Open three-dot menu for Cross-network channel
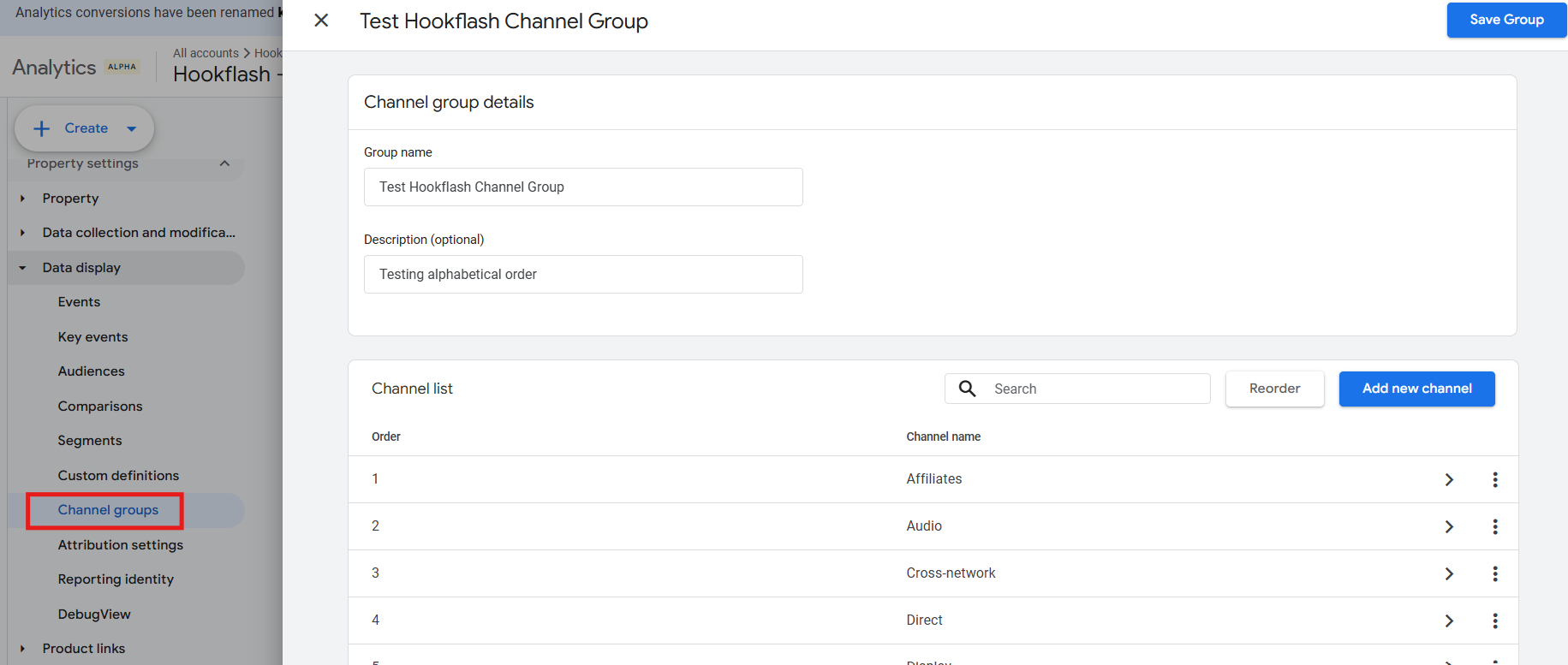Image resolution: width=1568 pixels, height=665 pixels. [x=1495, y=573]
